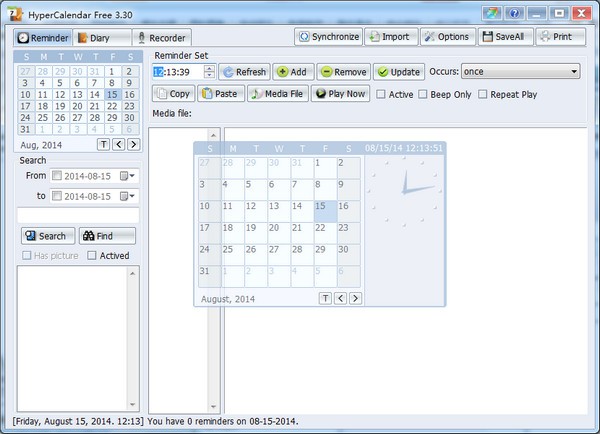600x434 pixels.
Task: Select day 31 in the small calendar
Action: tap(25, 129)
